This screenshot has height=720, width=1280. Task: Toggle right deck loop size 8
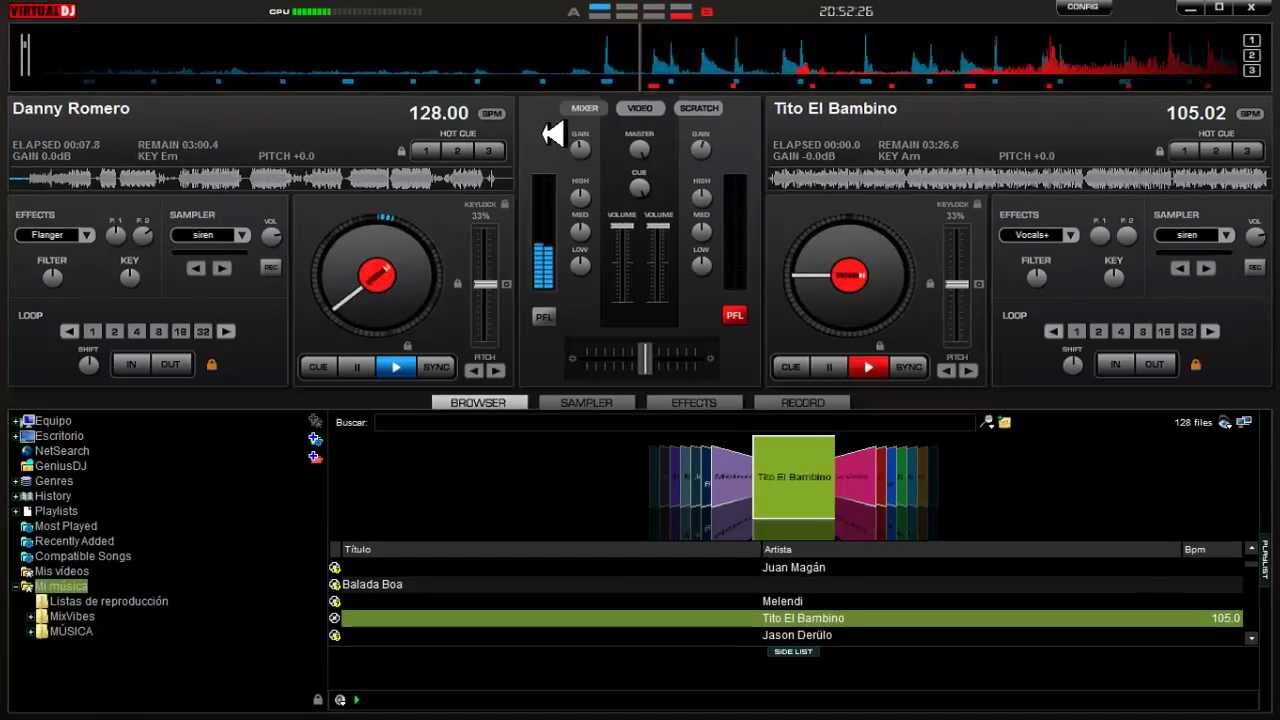(x=1142, y=331)
